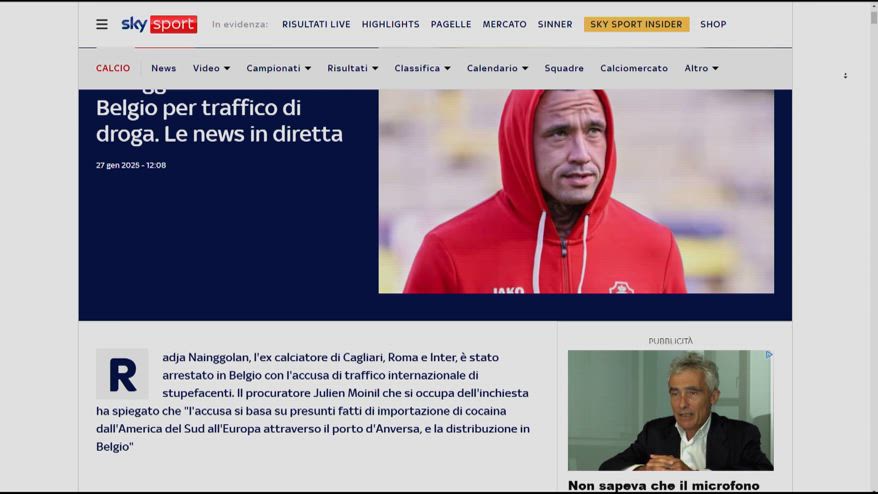Expand the Calendario menu
The height and width of the screenshot is (494, 878).
[497, 68]
